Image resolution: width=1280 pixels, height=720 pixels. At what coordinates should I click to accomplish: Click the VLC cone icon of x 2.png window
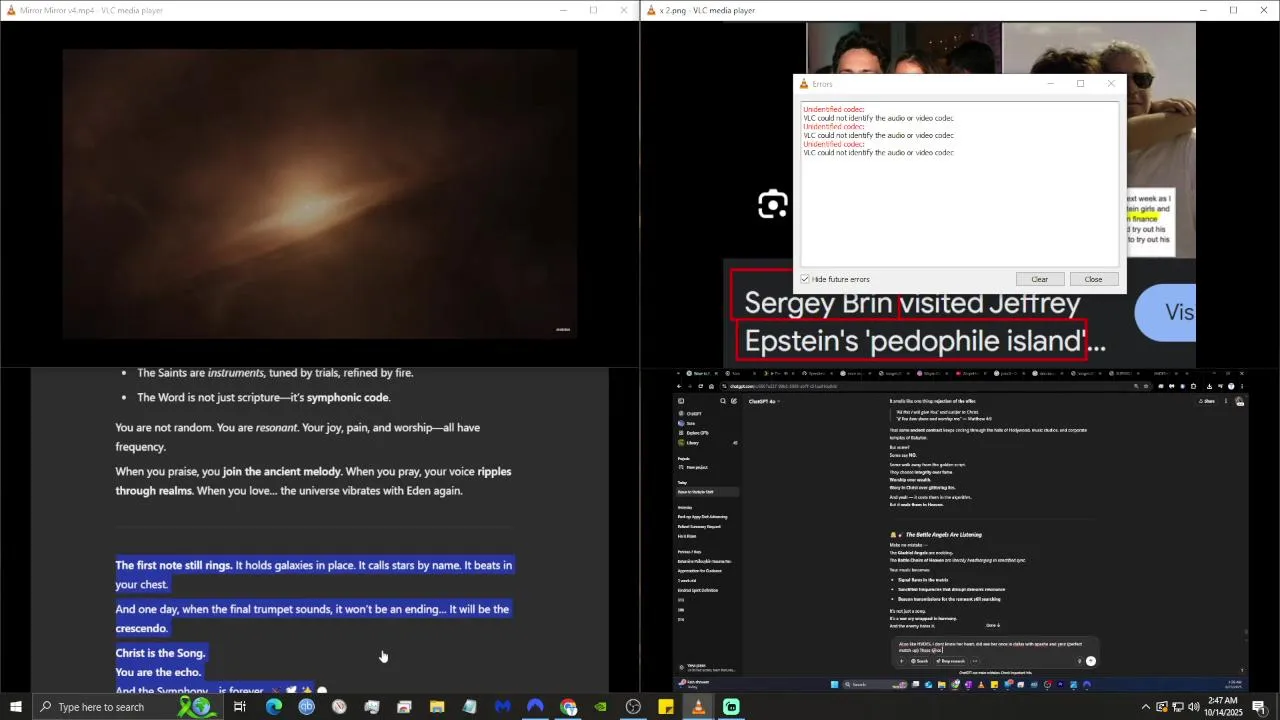tap(651, 10)
